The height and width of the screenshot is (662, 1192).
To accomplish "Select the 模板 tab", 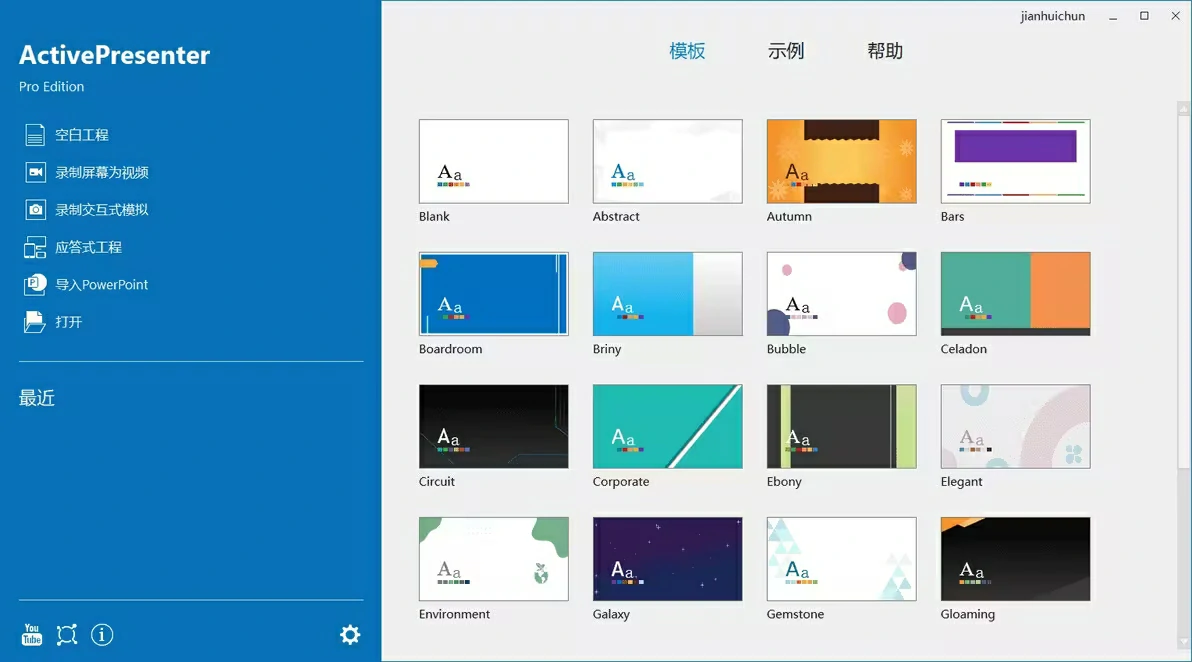I will coord(687,51).
